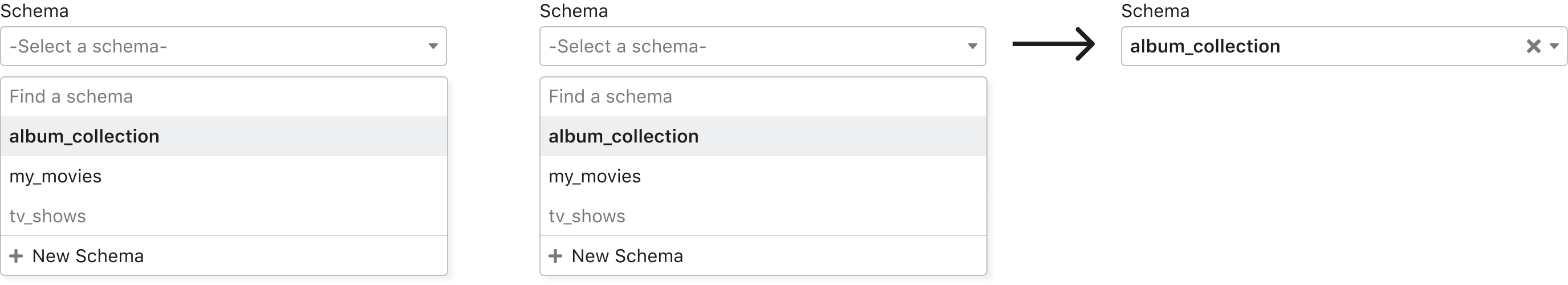Open caret arrow of first Select a schema box

(x=433, y=46)
